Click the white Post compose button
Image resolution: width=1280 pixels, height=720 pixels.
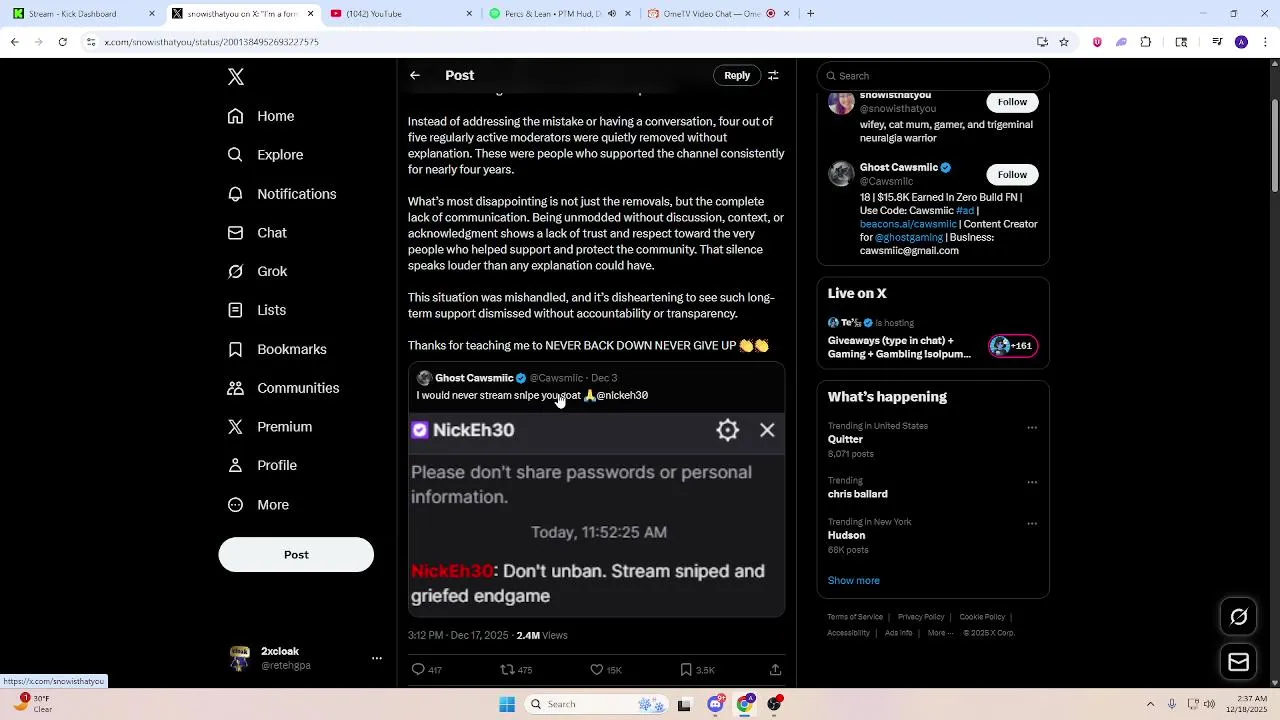[x=296, y=555]
